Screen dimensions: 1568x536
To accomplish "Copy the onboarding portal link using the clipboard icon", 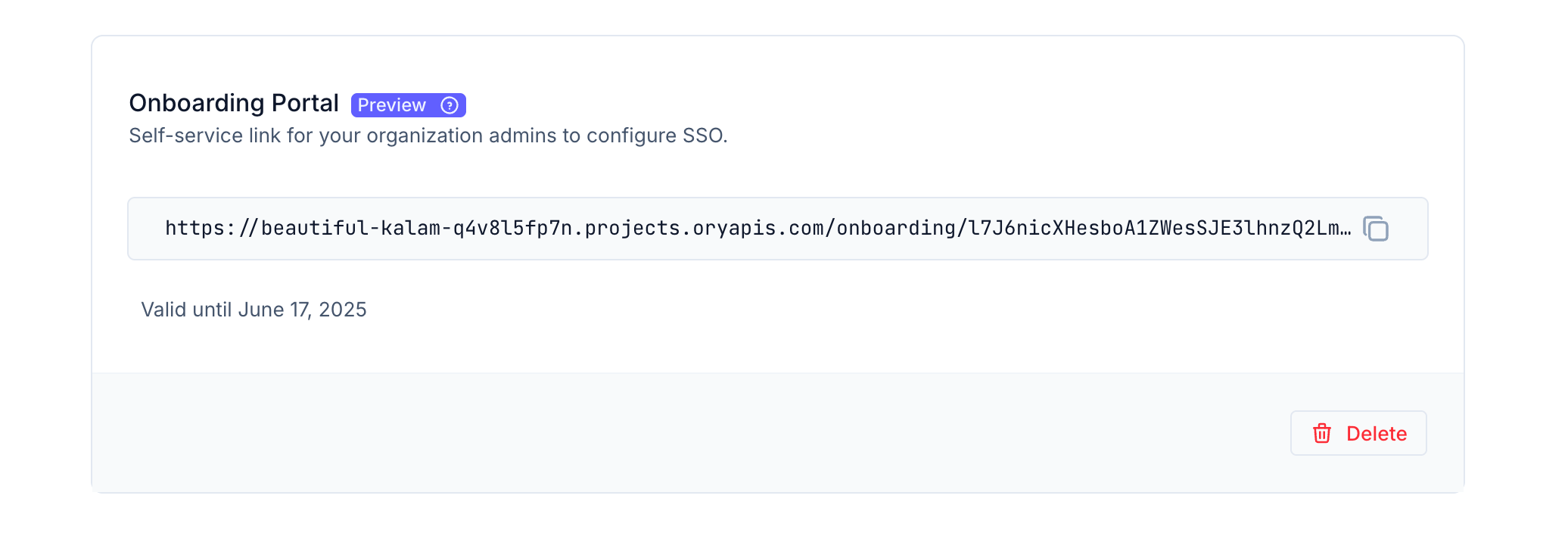I will (x=1377, y=229).
